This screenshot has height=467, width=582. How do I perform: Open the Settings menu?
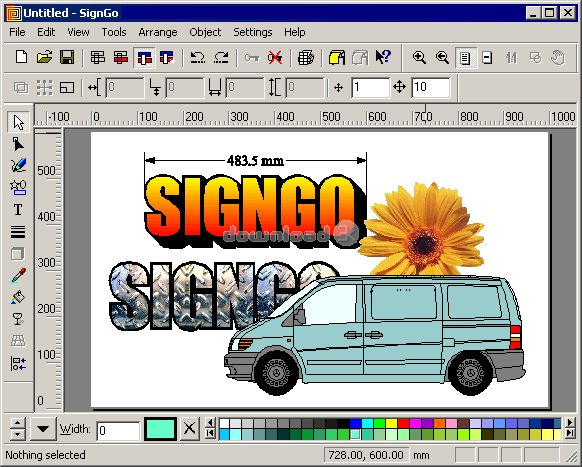(252, 32)
